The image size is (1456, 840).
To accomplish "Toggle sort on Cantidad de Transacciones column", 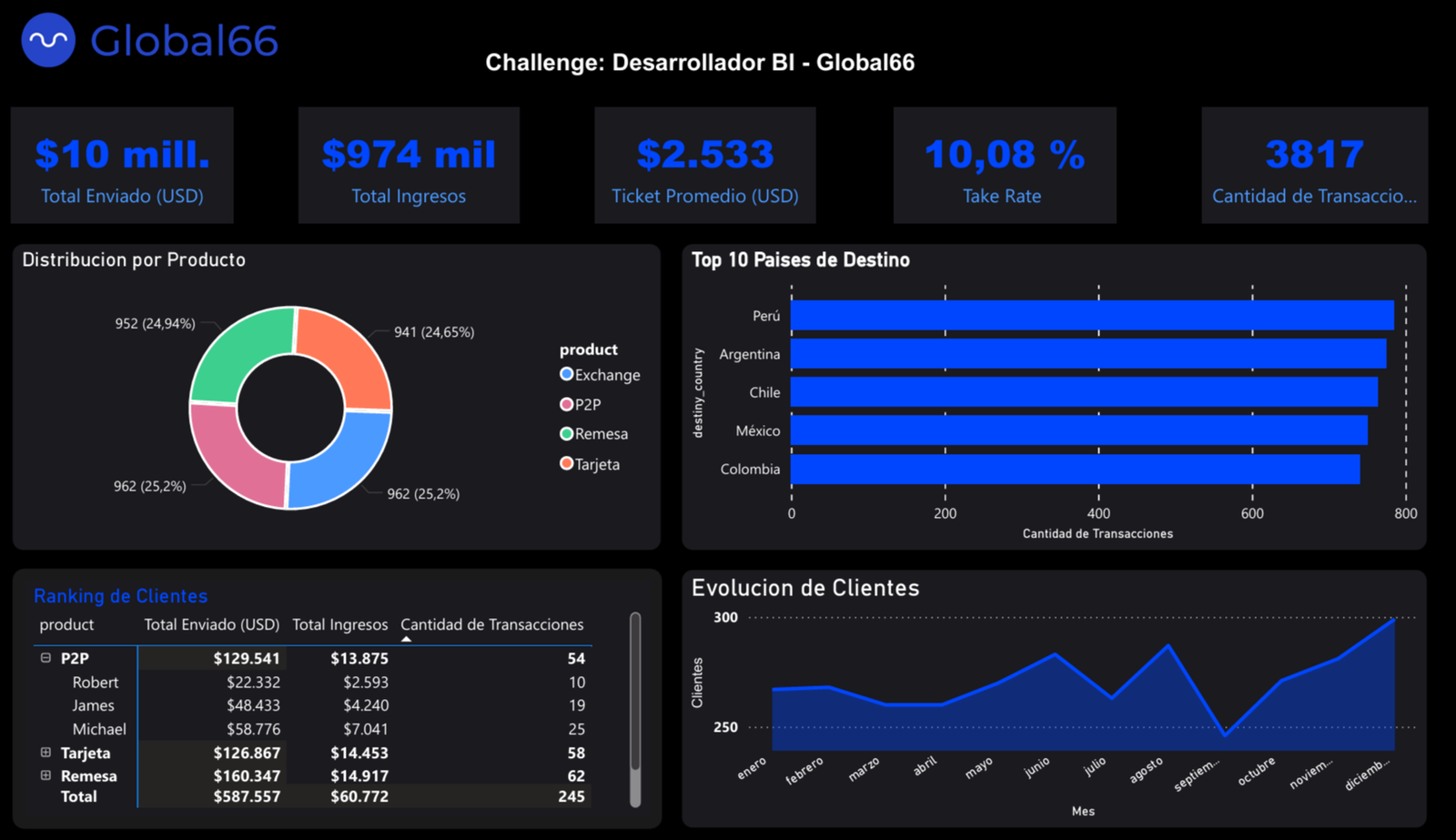I will (492, 624).
